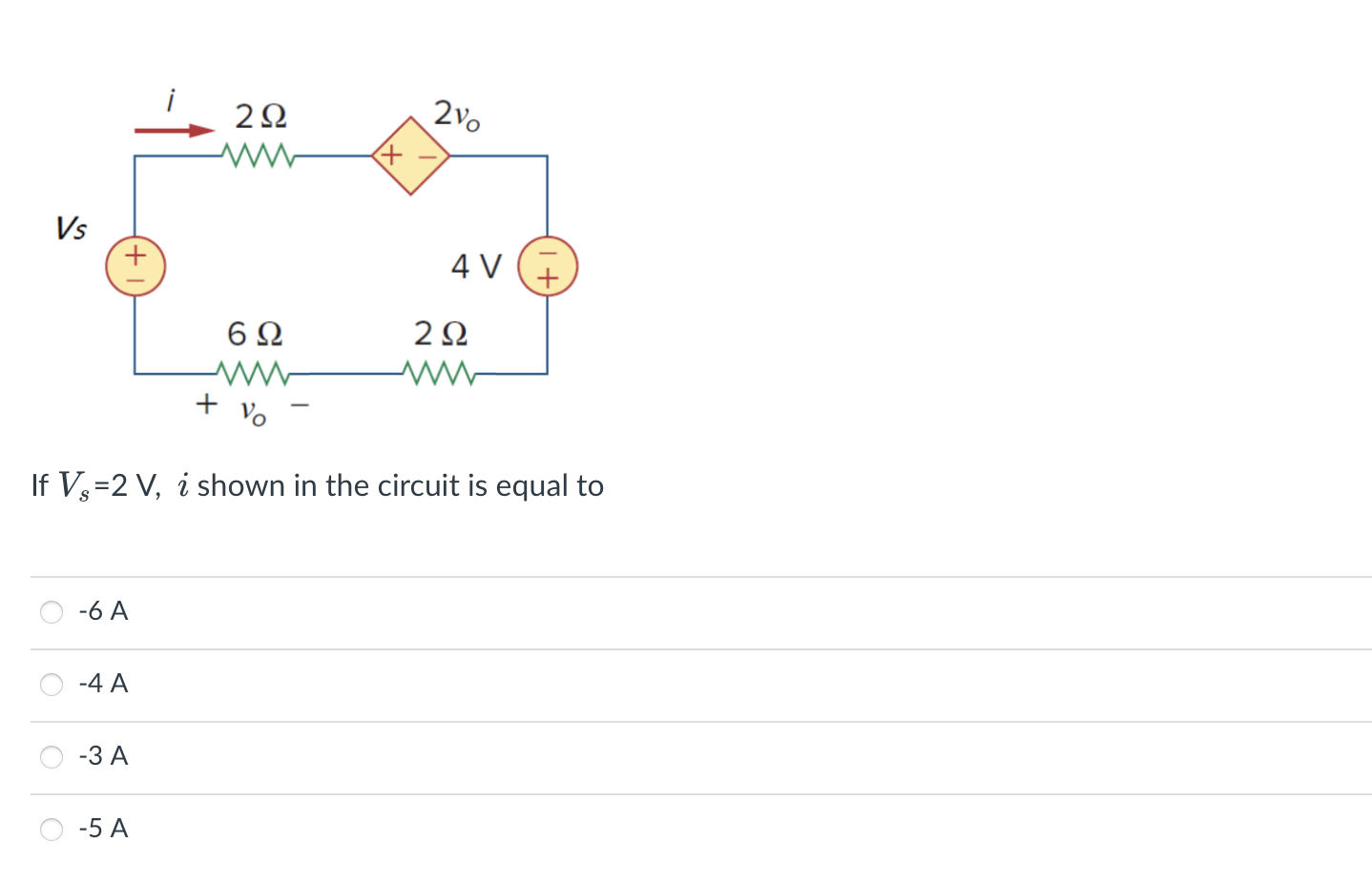Click the -6 A answer text
Image resolution: width=1372 pixels, height=883 pixels.
pyautogui.click(x=103, y=611)
